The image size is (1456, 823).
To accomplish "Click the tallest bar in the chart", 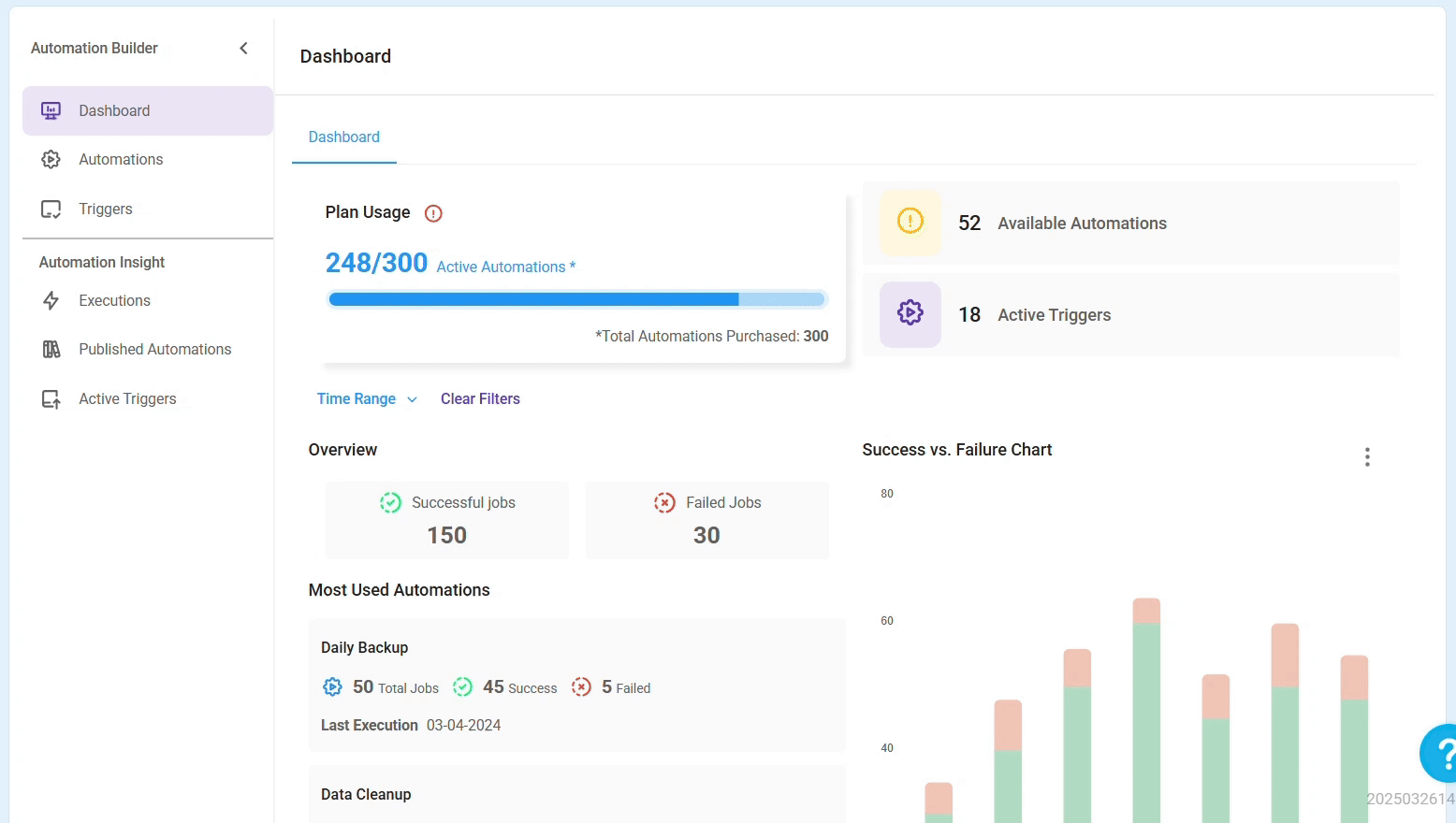I will 1146,711.
